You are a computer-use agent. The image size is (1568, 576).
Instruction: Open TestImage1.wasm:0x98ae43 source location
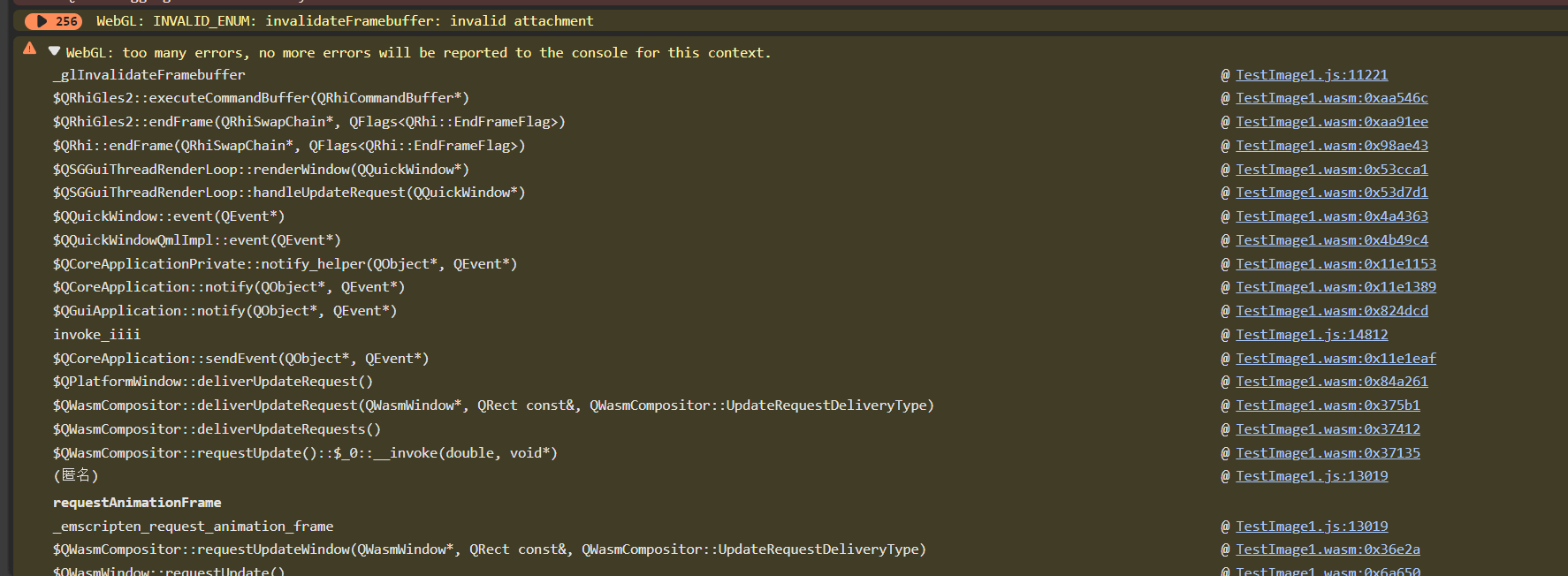1331,146
